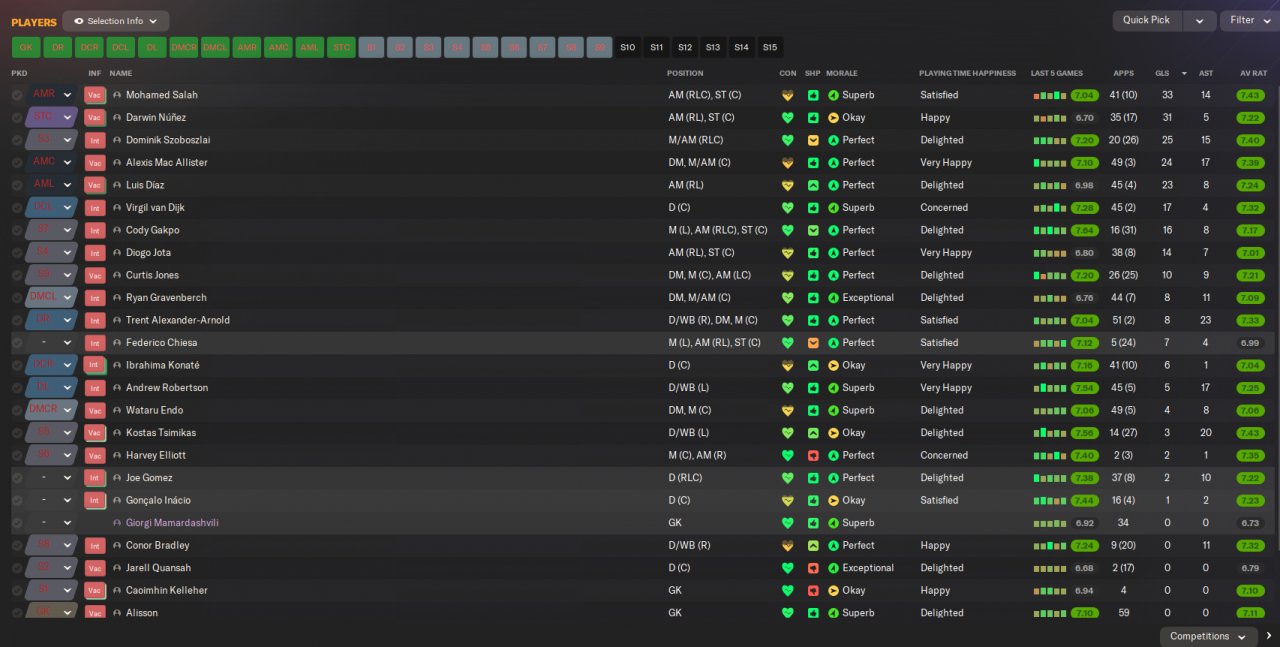
Task: Click Mohamed Salah's condition heart icon
Action: point(788,95)
